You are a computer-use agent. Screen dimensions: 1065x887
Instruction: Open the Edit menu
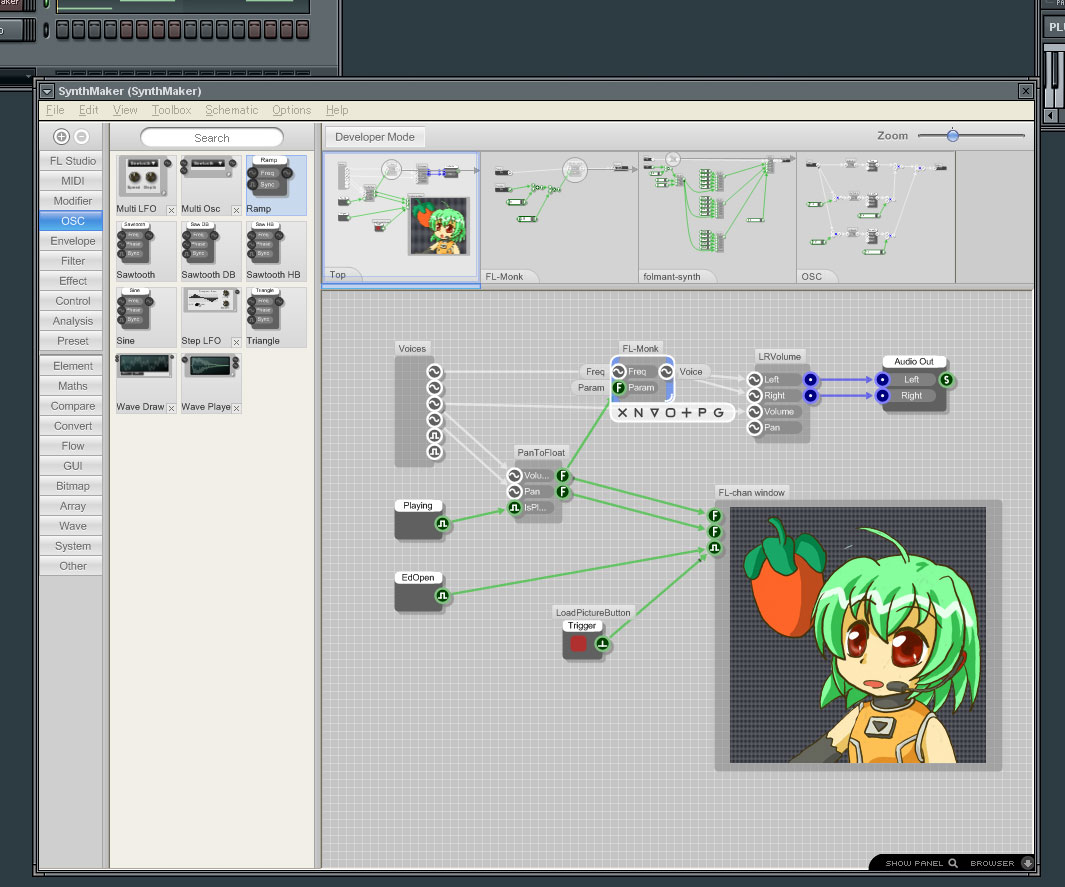pyautogui.click(x=88, y=110)
